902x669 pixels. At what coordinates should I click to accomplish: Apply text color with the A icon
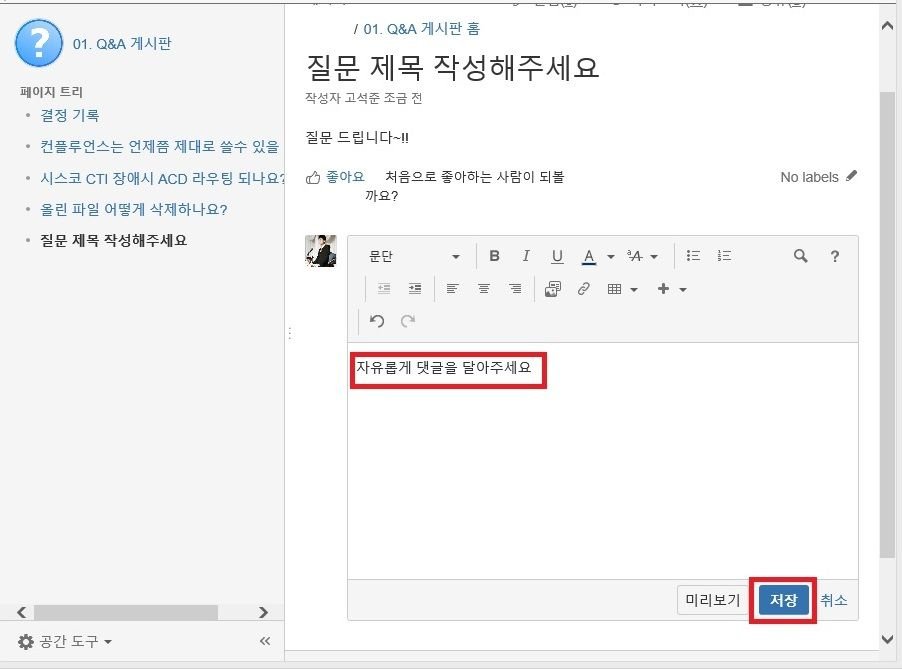point(588,256)
